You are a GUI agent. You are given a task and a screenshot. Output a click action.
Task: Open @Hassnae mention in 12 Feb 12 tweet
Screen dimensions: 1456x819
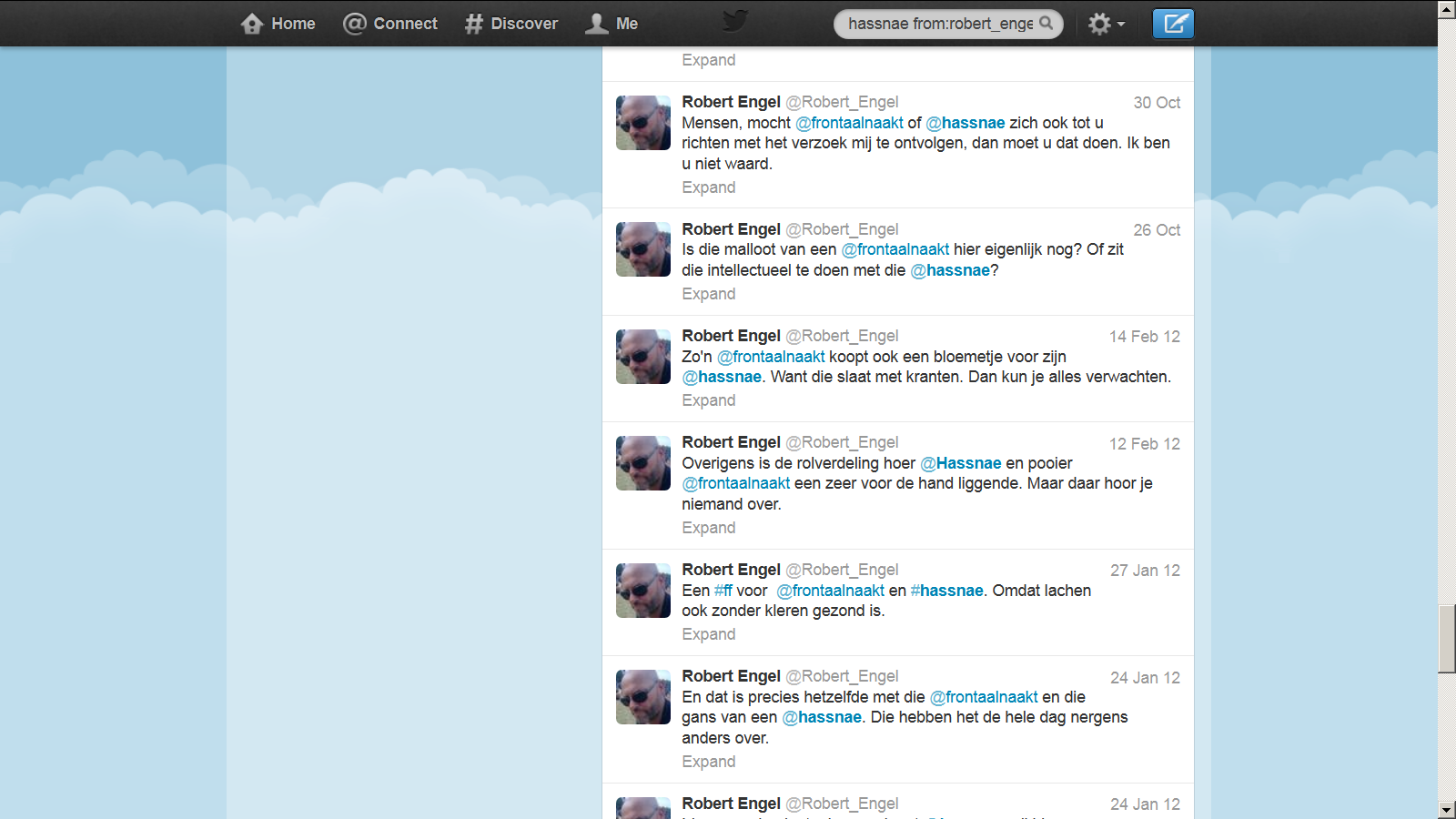pyautogui.click(x=961, y=463)
